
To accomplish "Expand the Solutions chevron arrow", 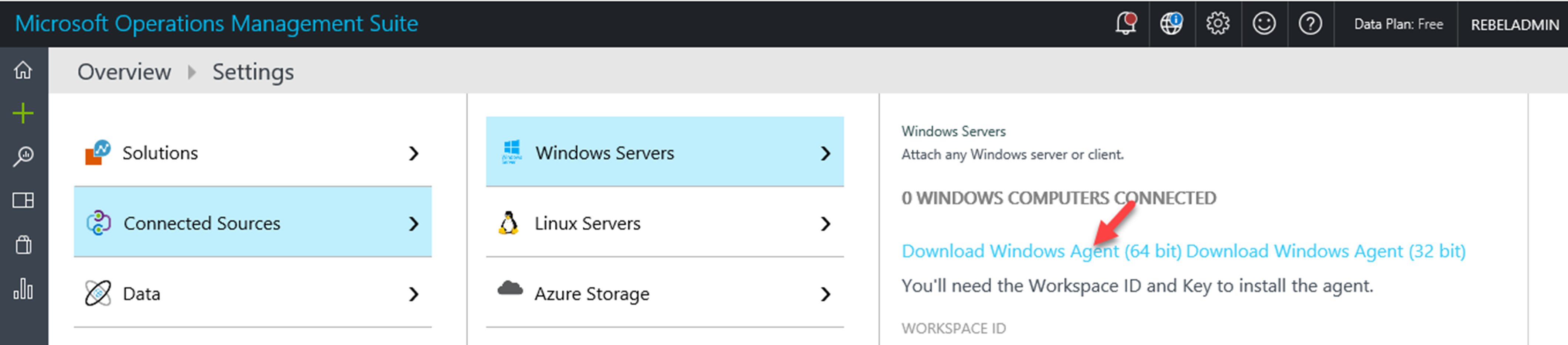I will coord(414,153).
